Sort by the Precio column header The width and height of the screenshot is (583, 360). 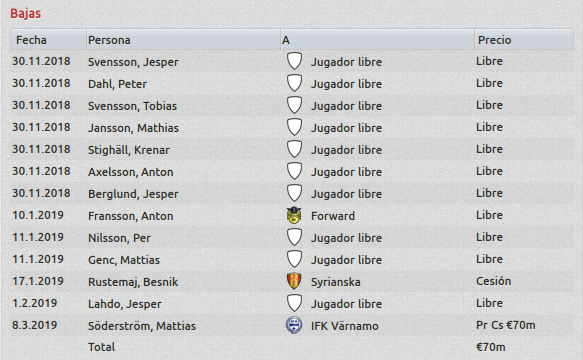coord(524,39)
